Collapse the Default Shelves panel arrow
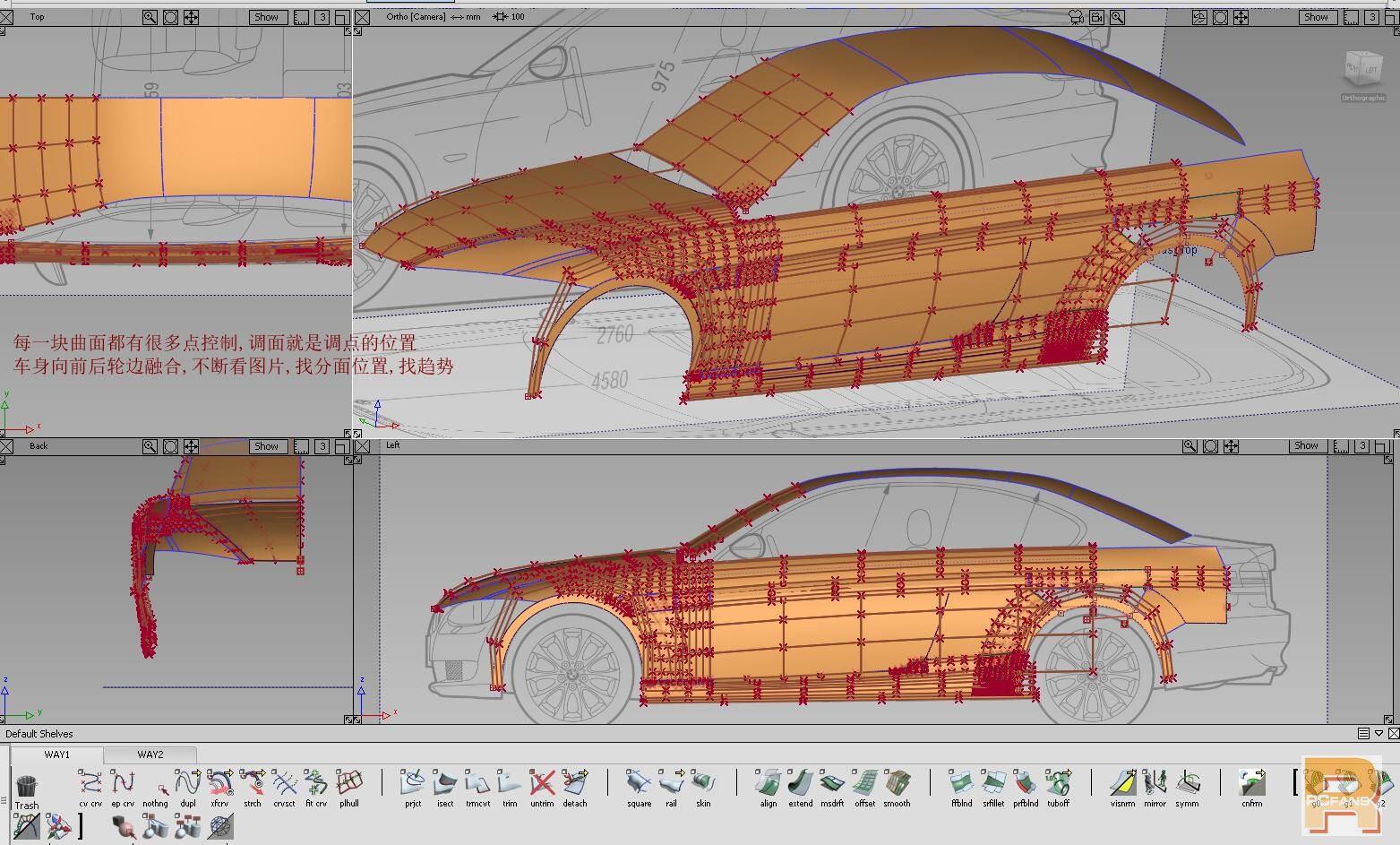 1379,734
